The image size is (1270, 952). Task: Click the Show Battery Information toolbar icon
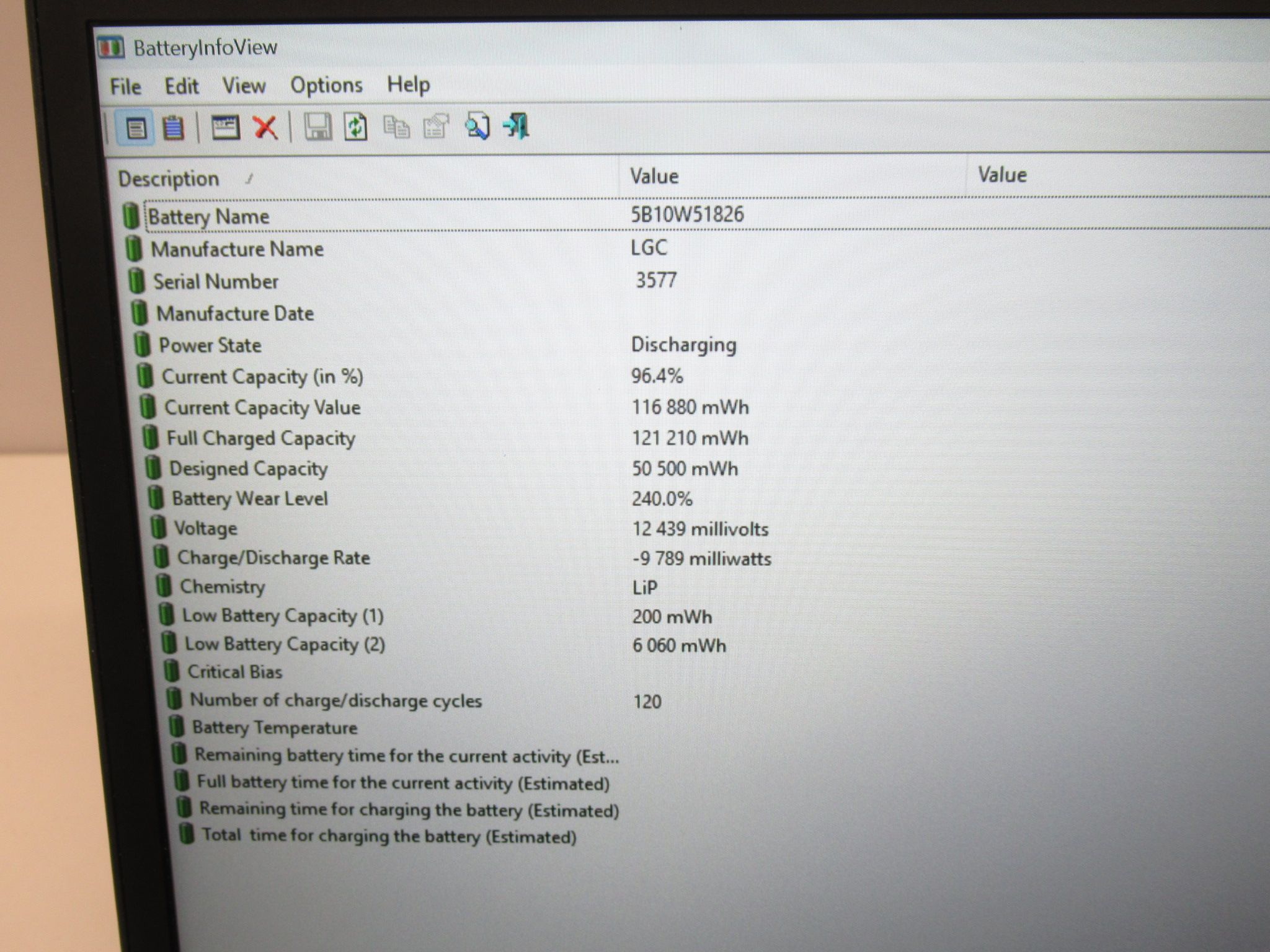[136, 128]
